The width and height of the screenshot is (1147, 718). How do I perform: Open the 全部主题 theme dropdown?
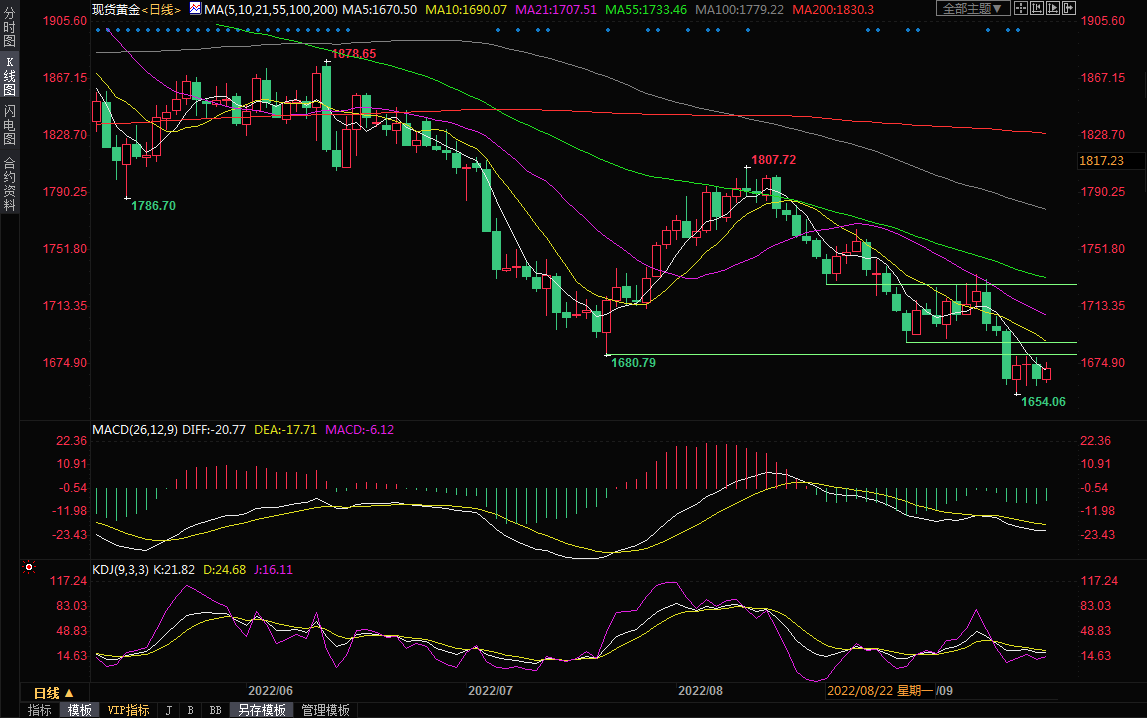point(973,9)
